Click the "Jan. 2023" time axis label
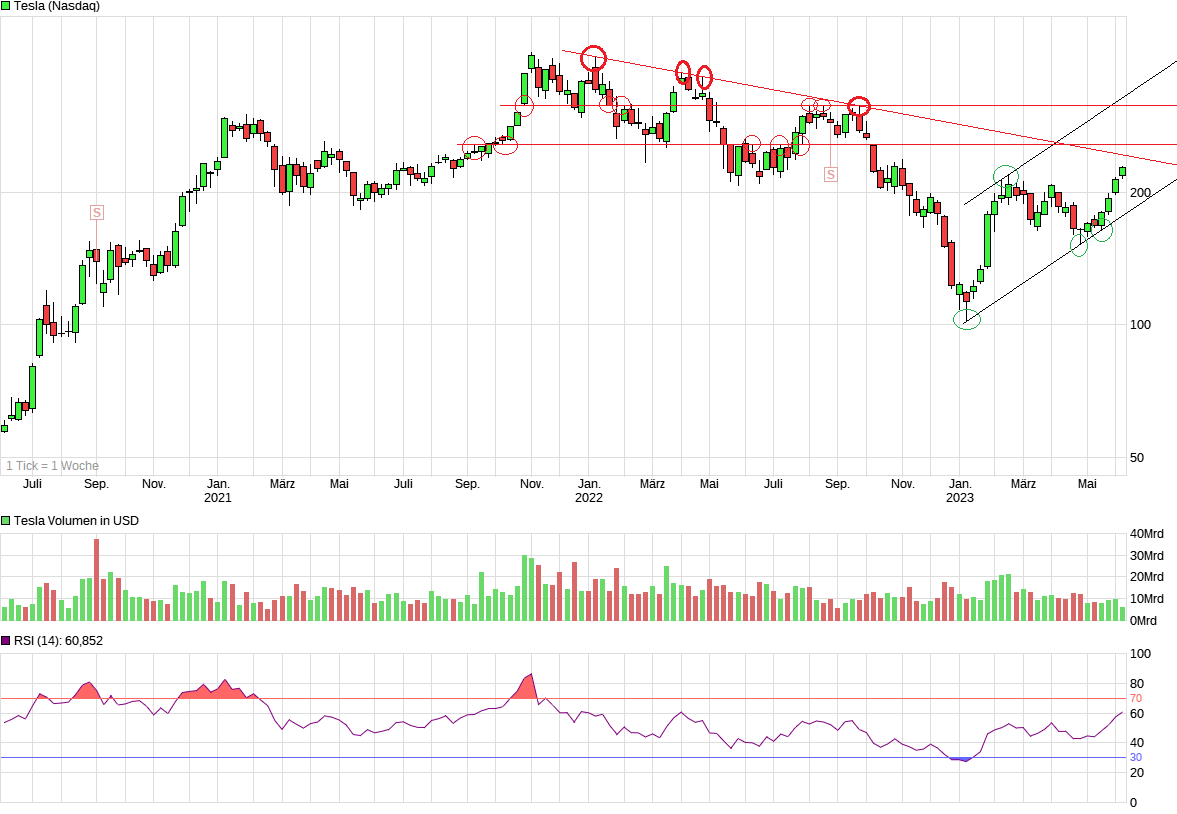 pos(959,490)
